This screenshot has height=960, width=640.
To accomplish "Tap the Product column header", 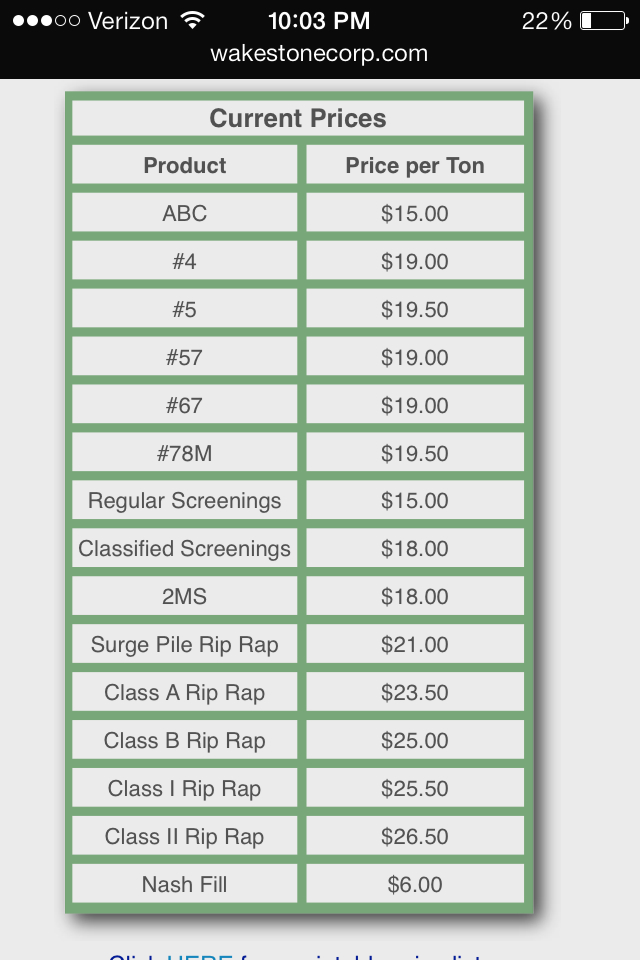I will pyautogui.click(x=185, y=165).
